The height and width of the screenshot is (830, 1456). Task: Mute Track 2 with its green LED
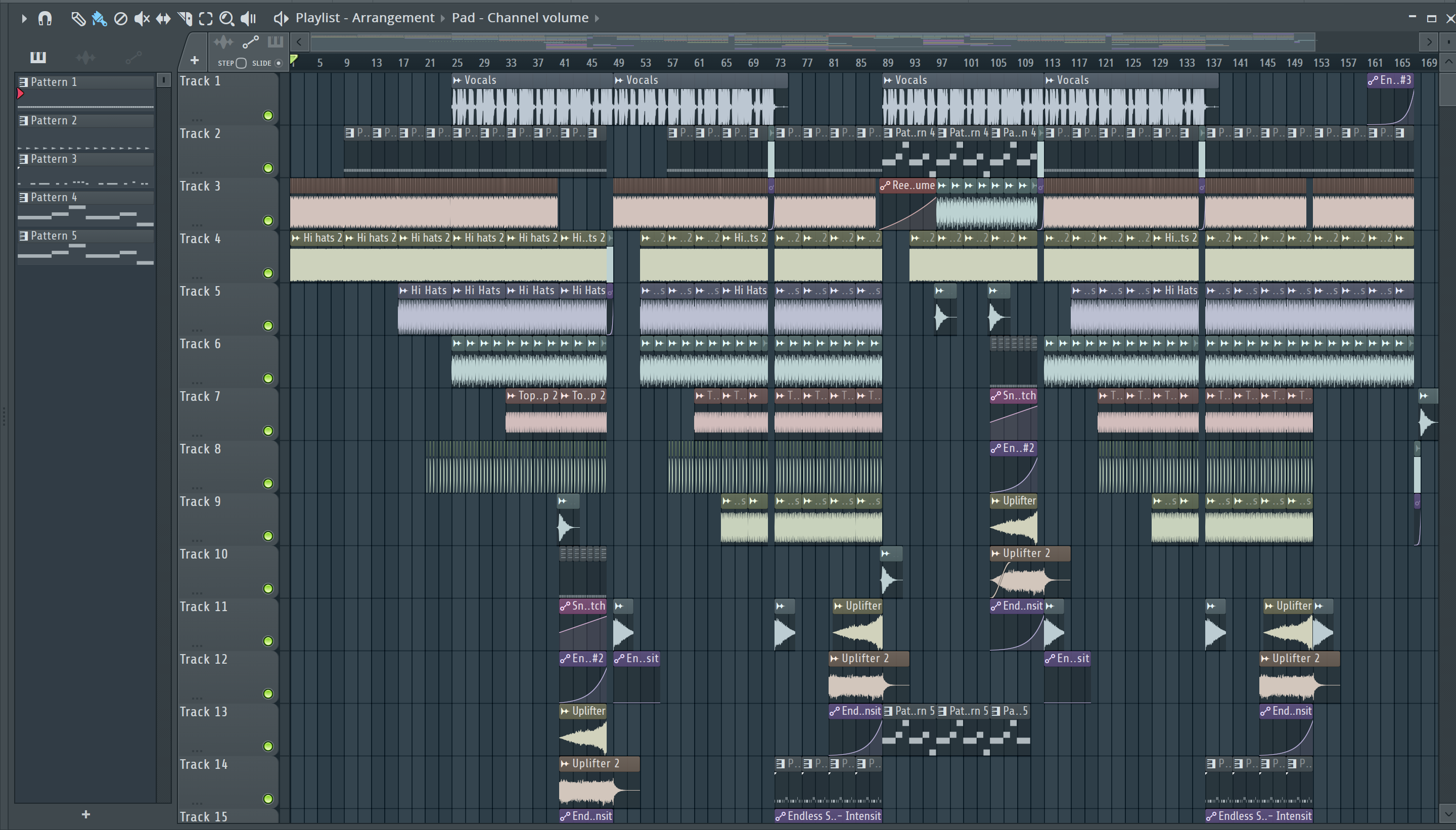click(x=268, y=168)
